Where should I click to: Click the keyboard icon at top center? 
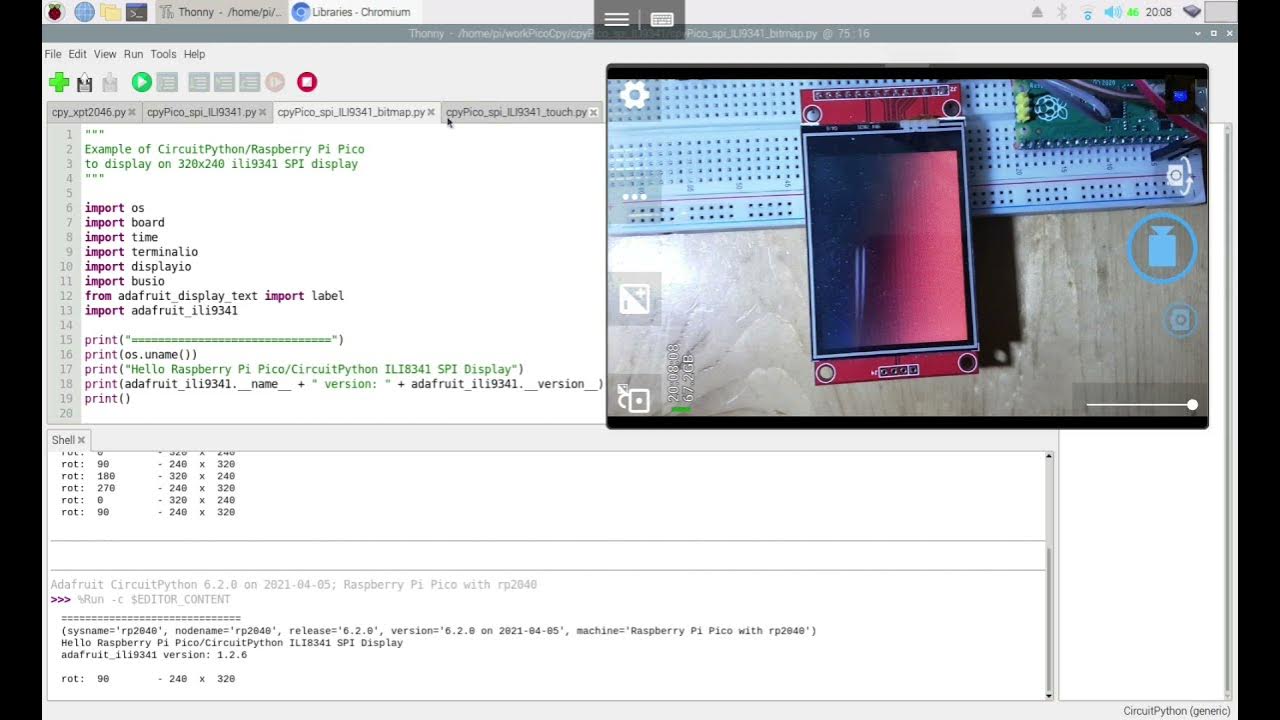pos(661,19)
